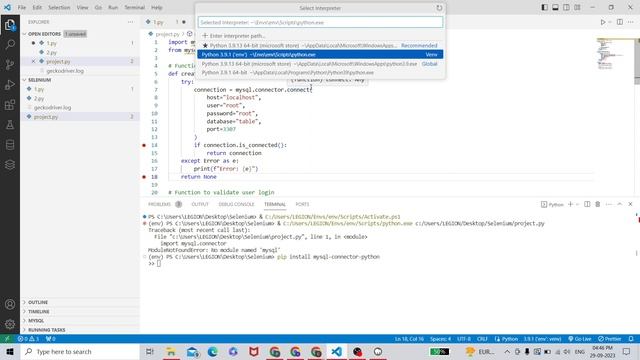Open the File menu

(22, 7)
